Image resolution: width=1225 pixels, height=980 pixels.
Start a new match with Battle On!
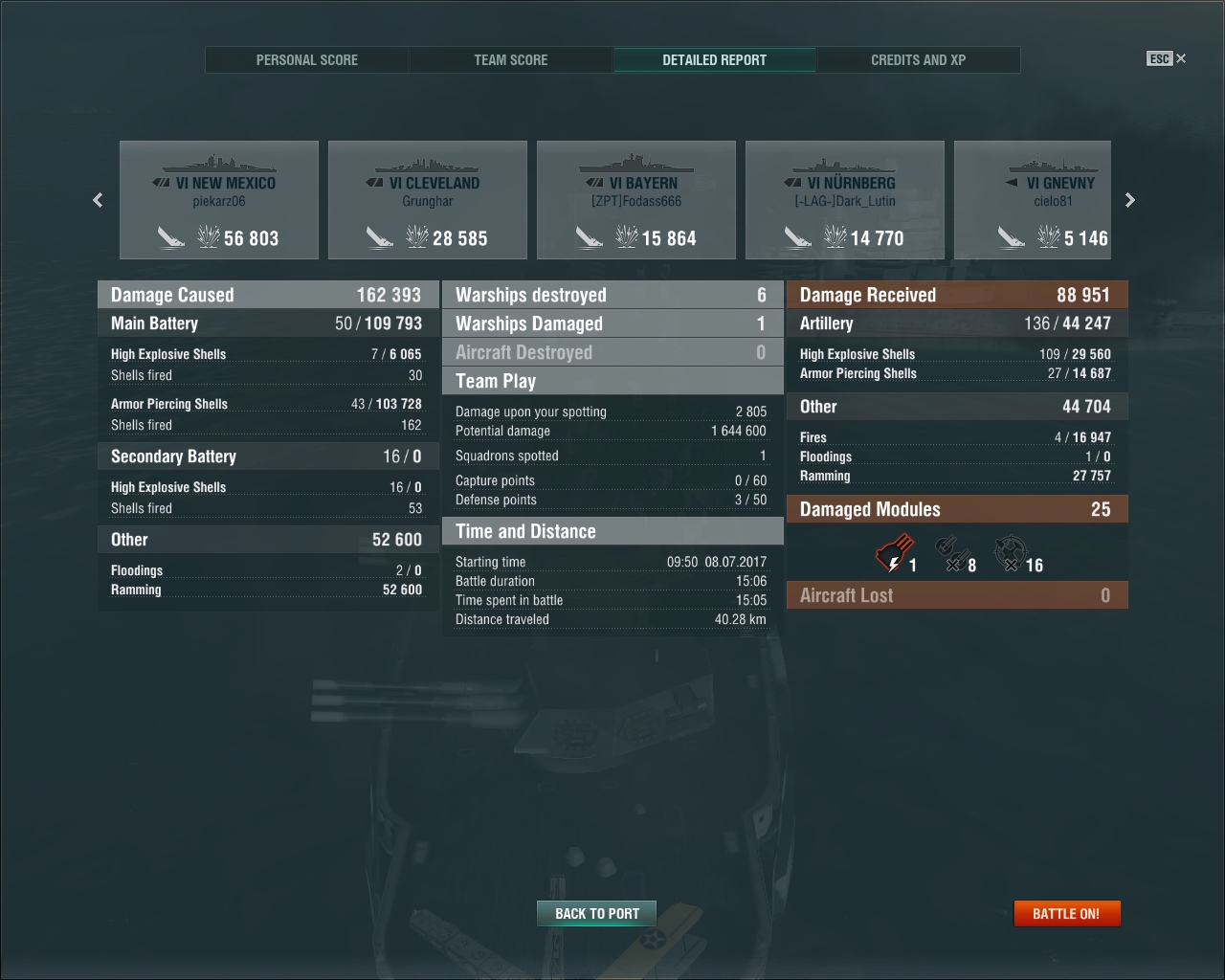(x=1066, y=913)
